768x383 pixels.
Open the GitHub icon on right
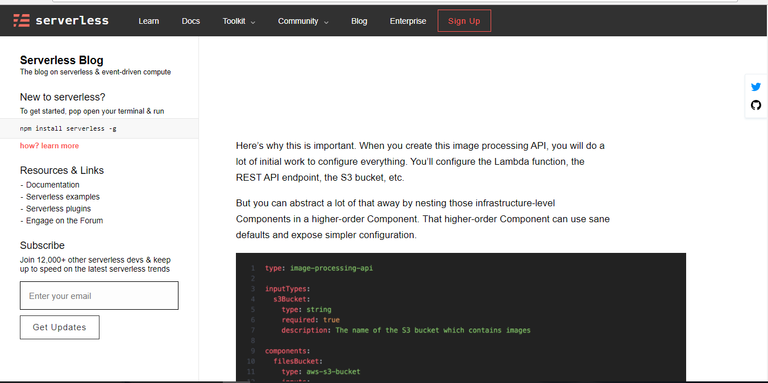point(756,105)
